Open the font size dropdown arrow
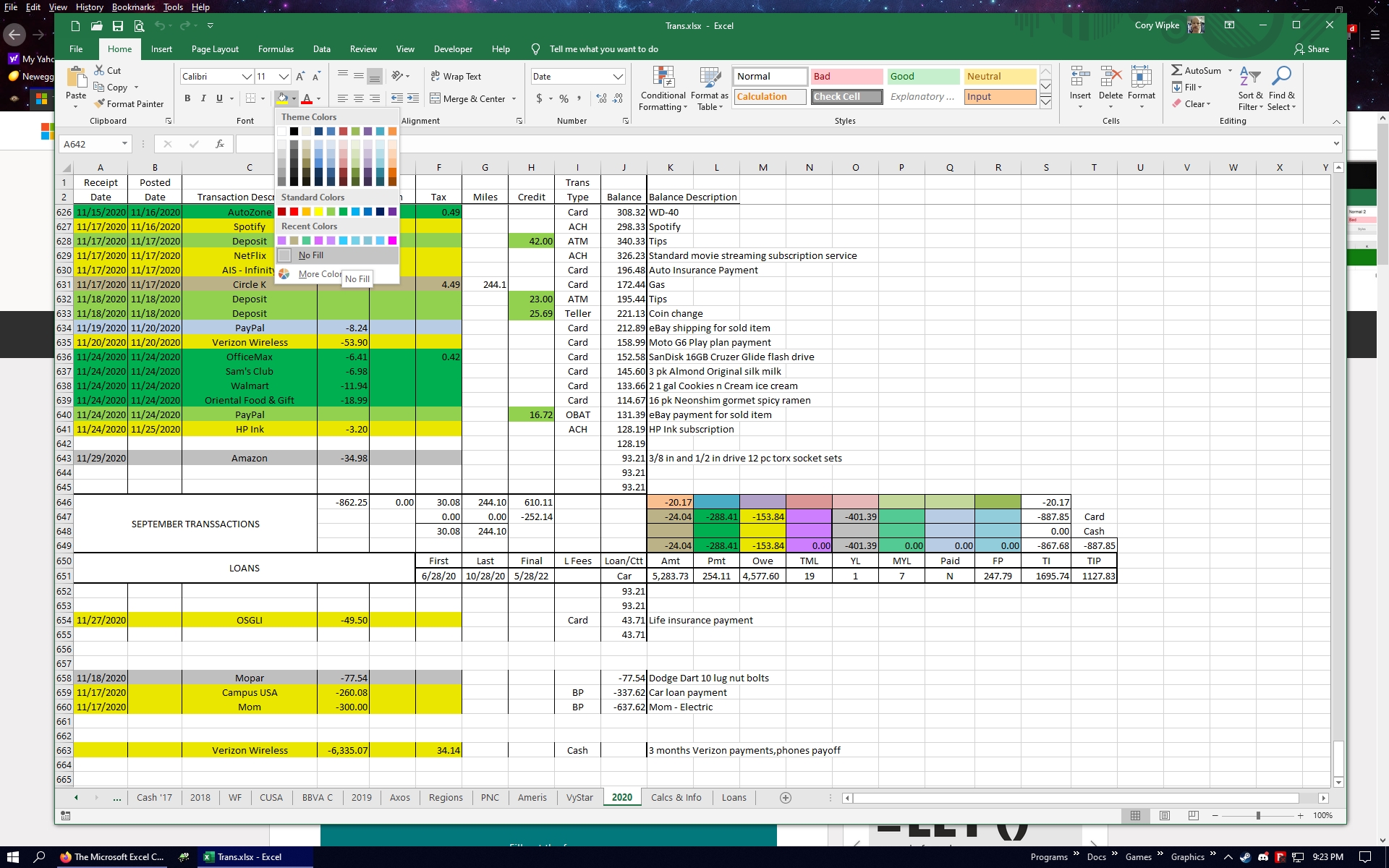Viewport: 1389px width, 868px height. (x=284, y=77)
